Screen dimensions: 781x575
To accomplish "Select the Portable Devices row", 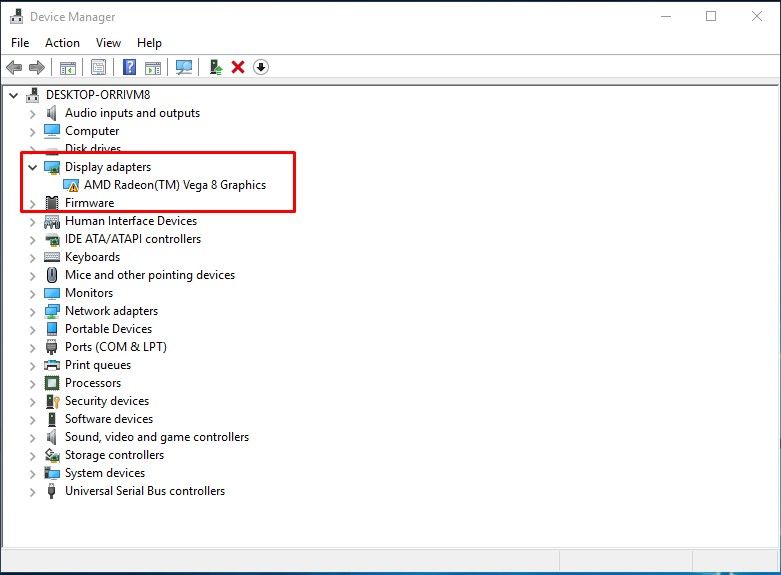I will point(109,329).
